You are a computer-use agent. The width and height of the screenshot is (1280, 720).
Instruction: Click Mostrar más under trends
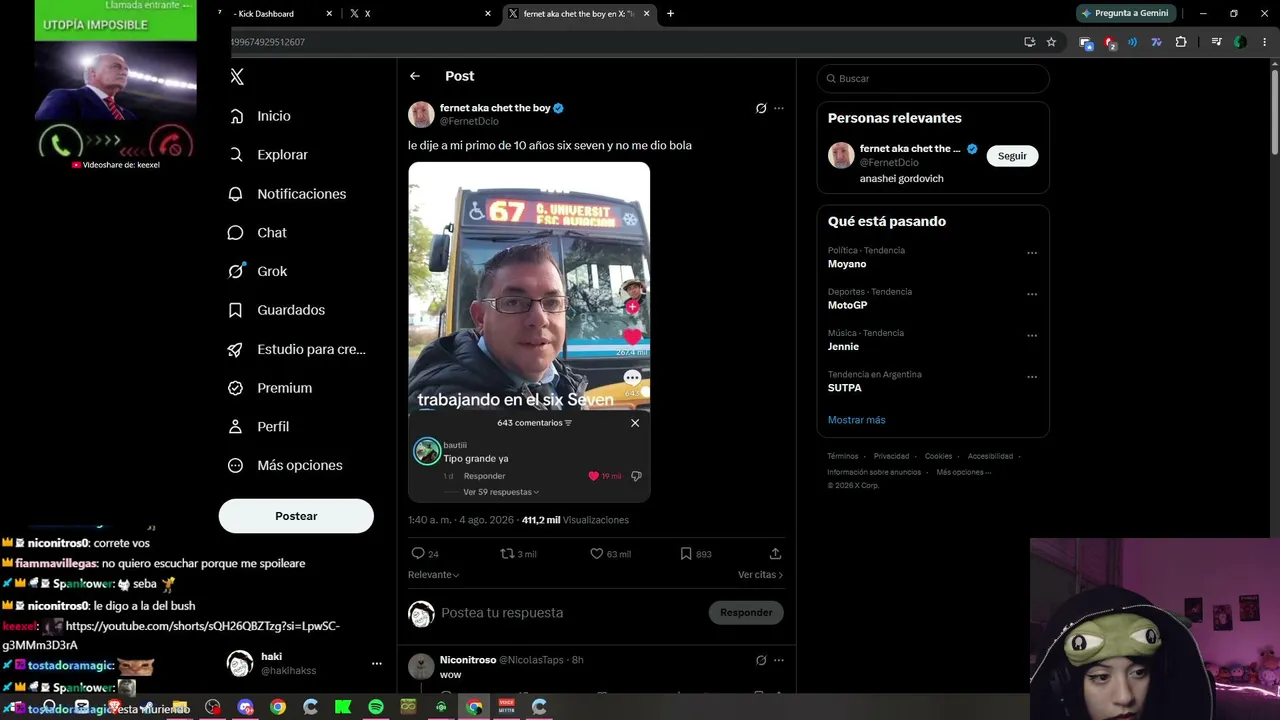click(x=857, y=420)
